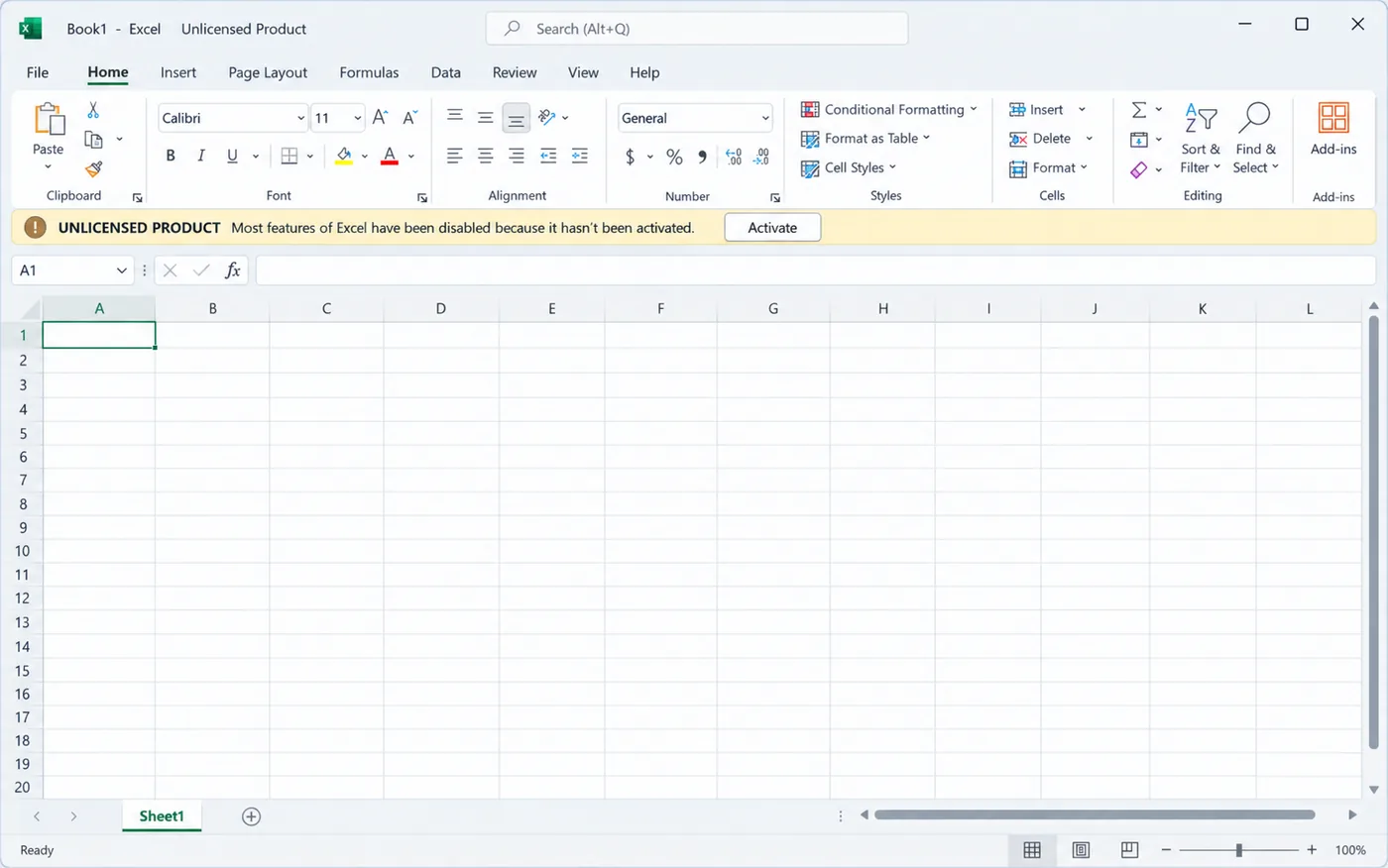Click Decrease Indent icon

point(548,156)
